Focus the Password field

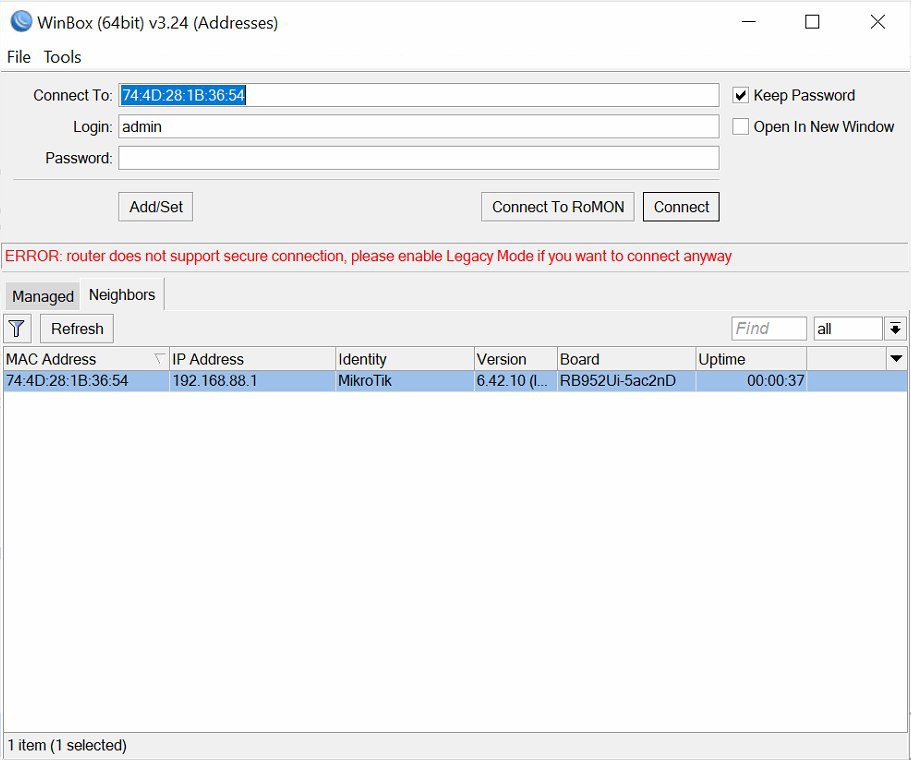pyautogui.click(x=419, y=158)
